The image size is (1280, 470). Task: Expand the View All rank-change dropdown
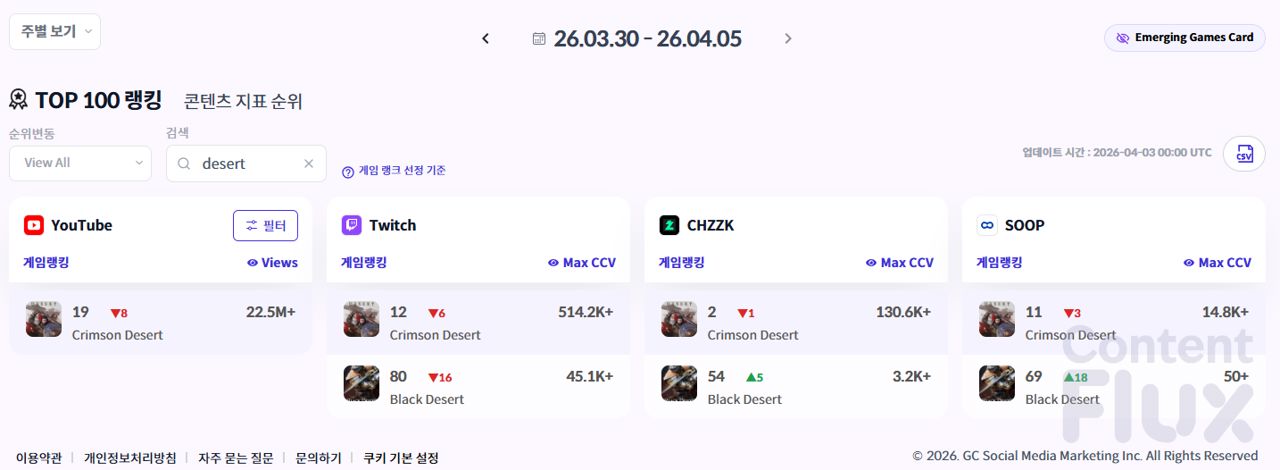(x=80, y=163)
